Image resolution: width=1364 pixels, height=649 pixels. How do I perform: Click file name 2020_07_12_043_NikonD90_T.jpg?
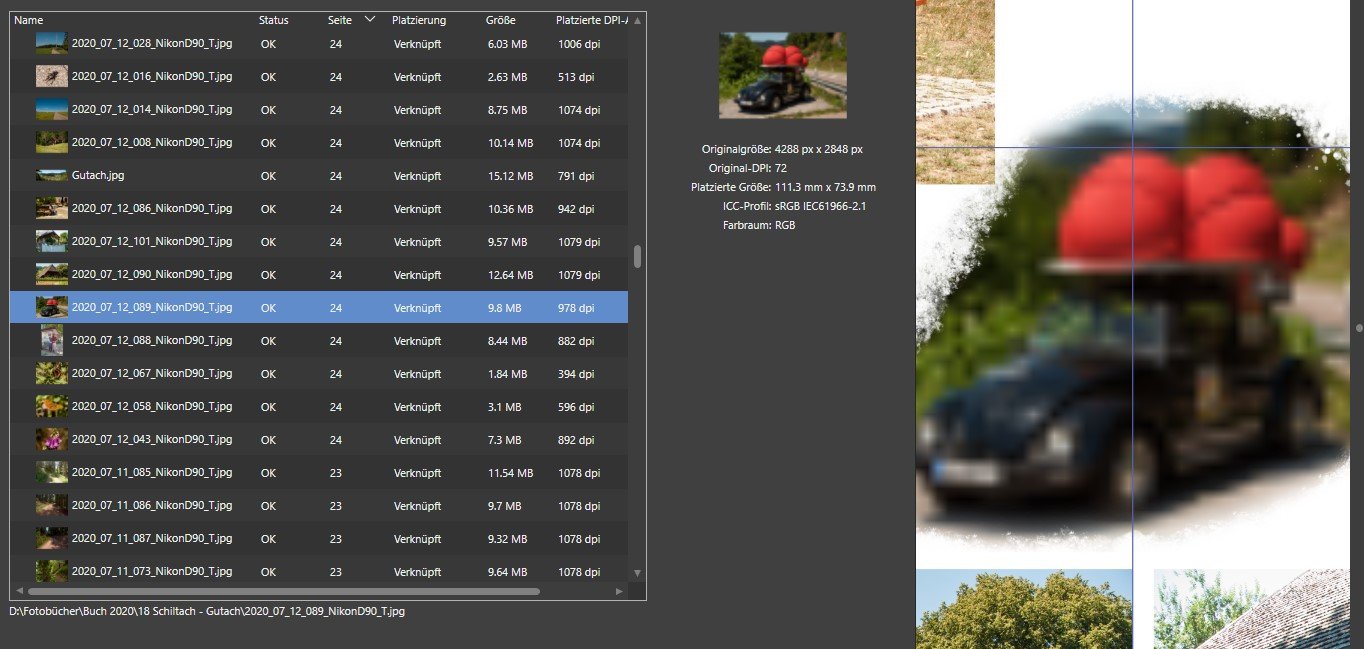click(x=152, y=439)
